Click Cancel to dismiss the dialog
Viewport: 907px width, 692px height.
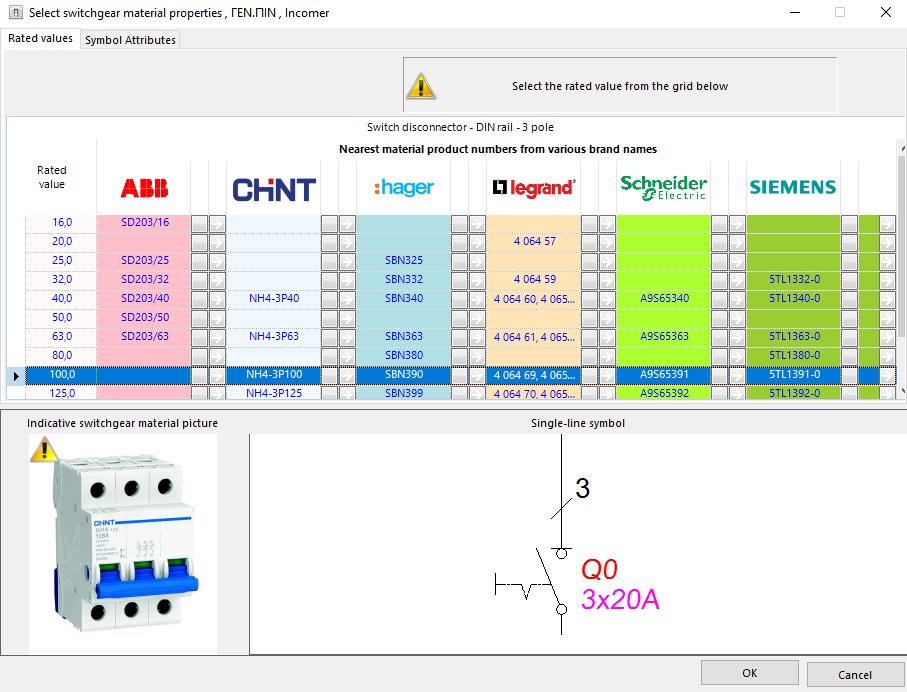coord(856,672)
